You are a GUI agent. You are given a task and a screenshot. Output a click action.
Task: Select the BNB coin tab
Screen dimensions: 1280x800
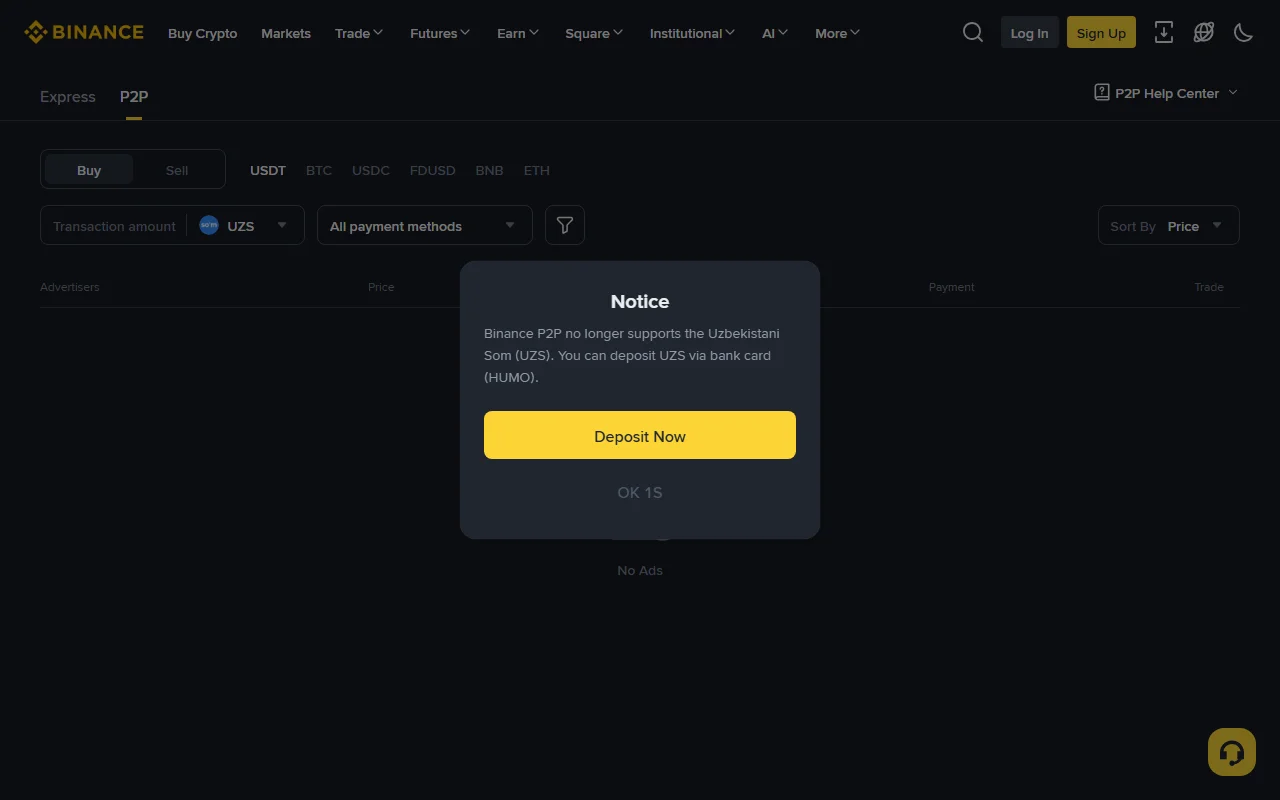489,170
